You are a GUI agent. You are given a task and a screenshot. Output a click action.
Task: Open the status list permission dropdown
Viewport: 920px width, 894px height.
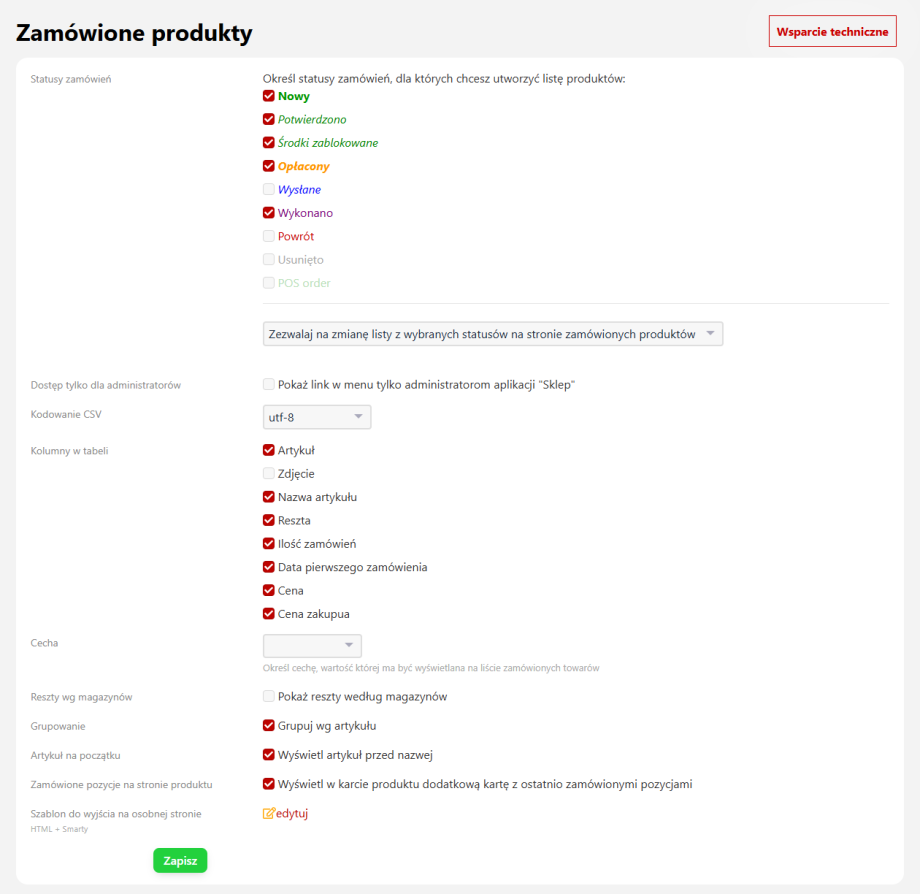point(492,334)
